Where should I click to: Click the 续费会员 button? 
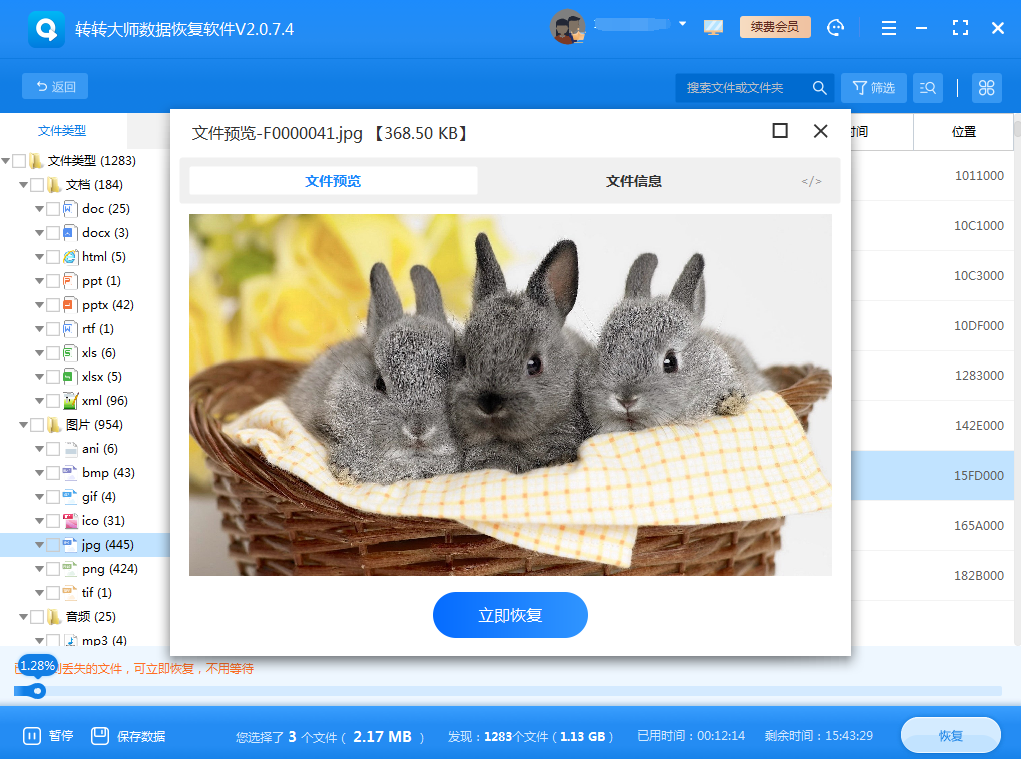click(775, 27)
